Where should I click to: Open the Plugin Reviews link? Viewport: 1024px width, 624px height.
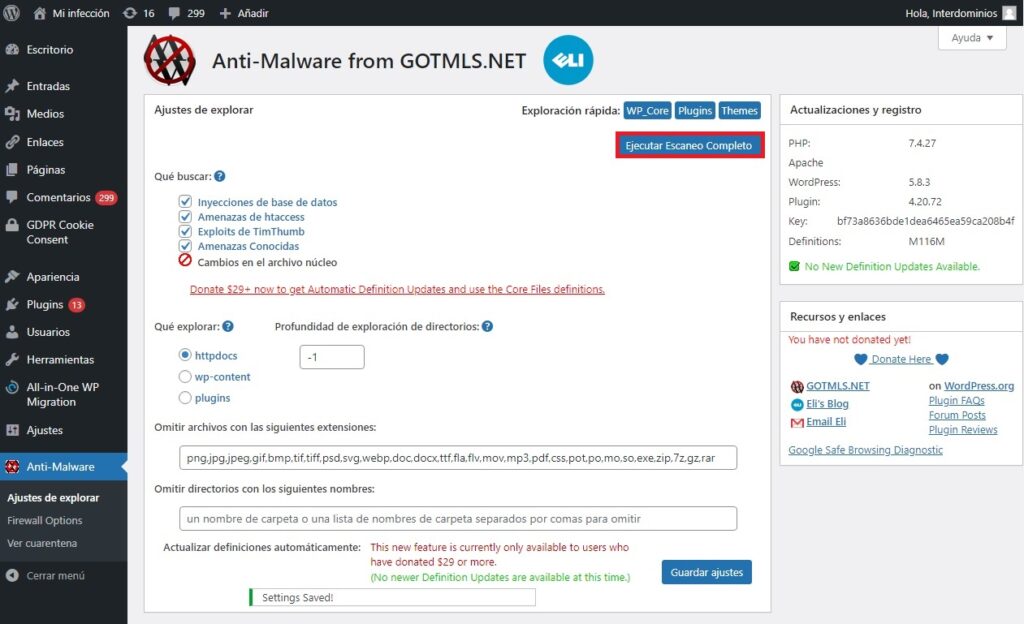click(963, 429)
